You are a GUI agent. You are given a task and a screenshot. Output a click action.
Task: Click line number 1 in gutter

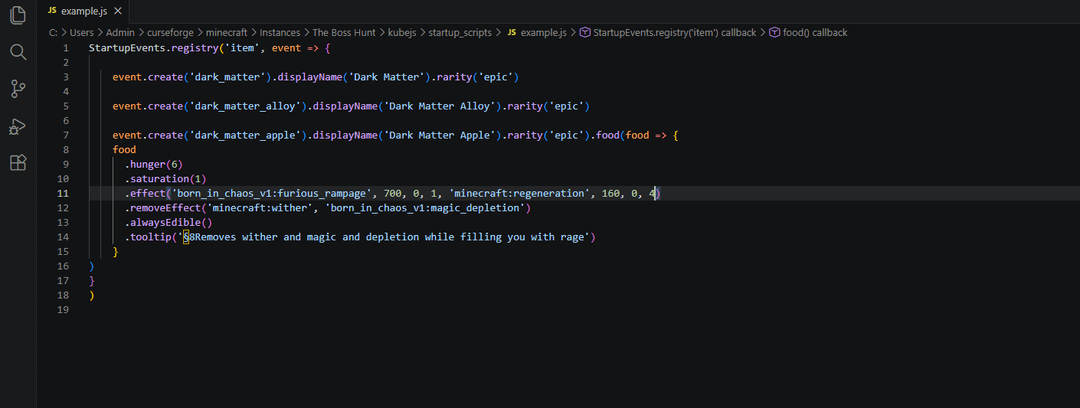pyautogui.click(x=65, y=48)
